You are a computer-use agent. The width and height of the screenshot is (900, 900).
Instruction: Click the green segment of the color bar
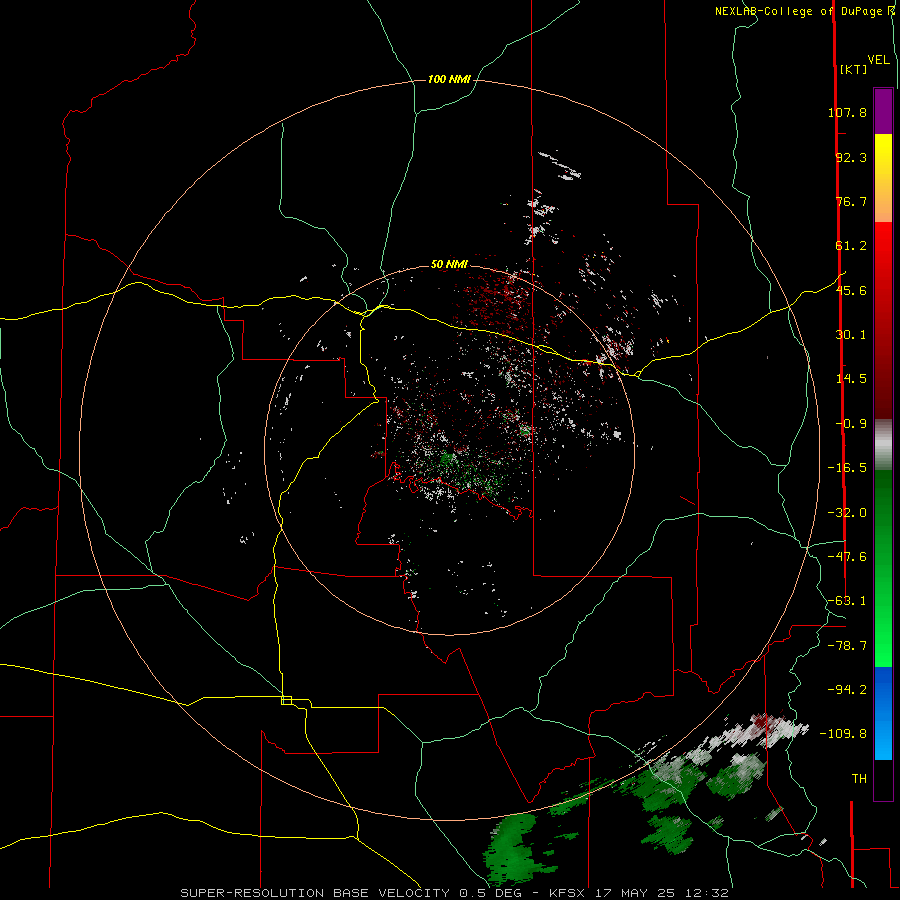(883, 568)
